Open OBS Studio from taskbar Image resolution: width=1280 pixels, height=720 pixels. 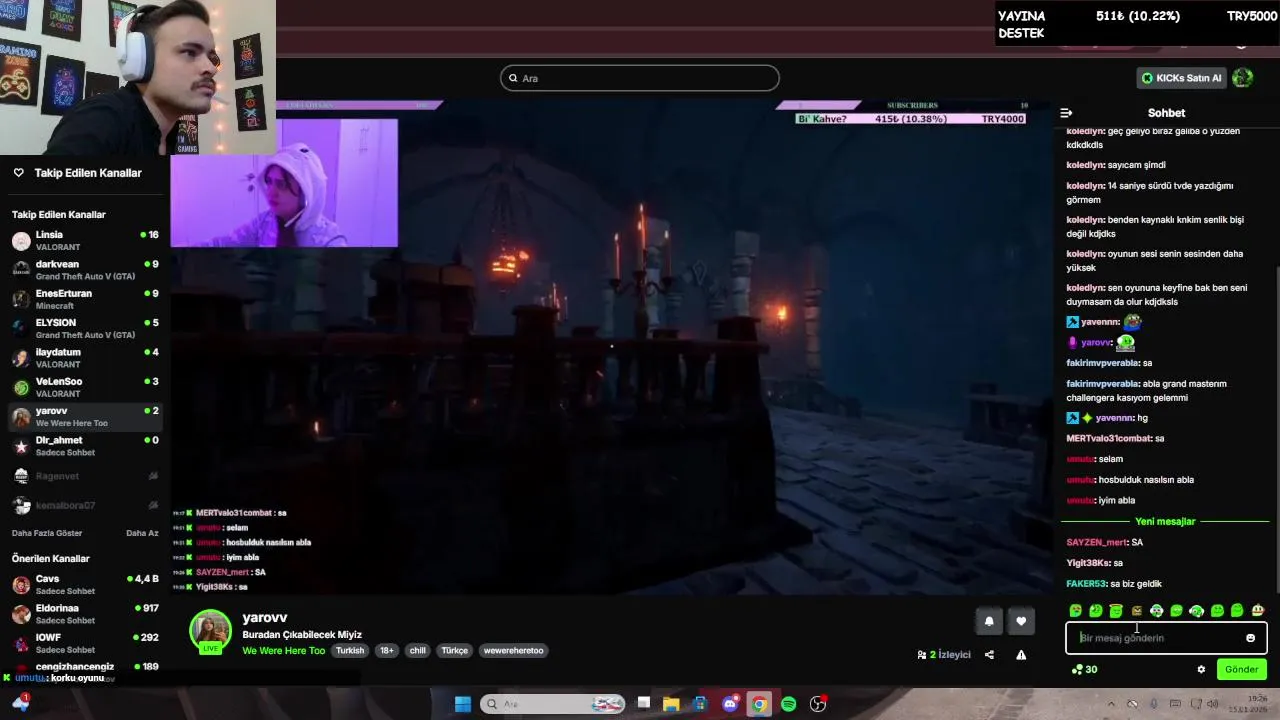point(818,704)
